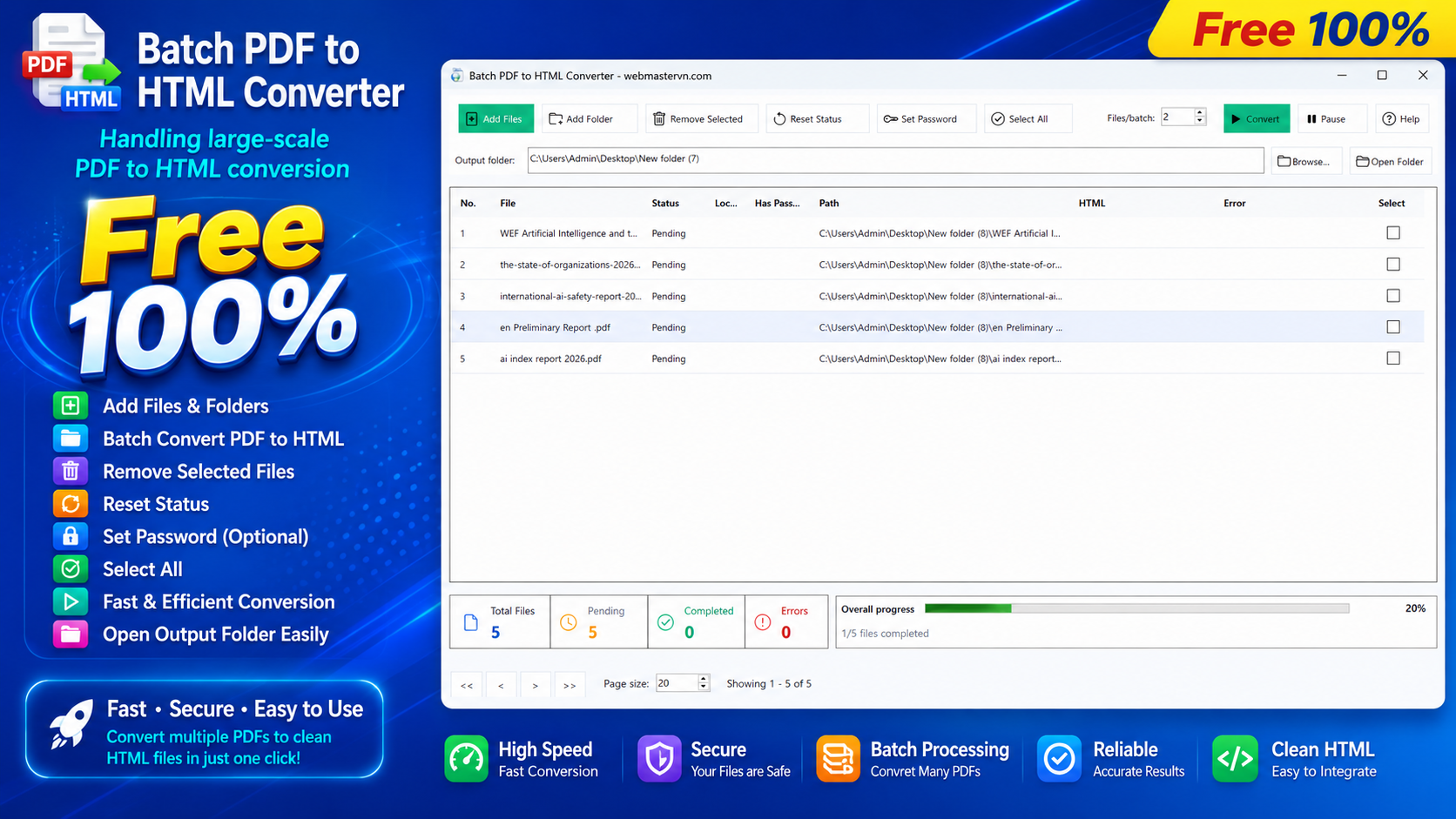1456x819 pixels.
Task: Decrease Files/batch value with down arrow
Action: pos(1199,121)
